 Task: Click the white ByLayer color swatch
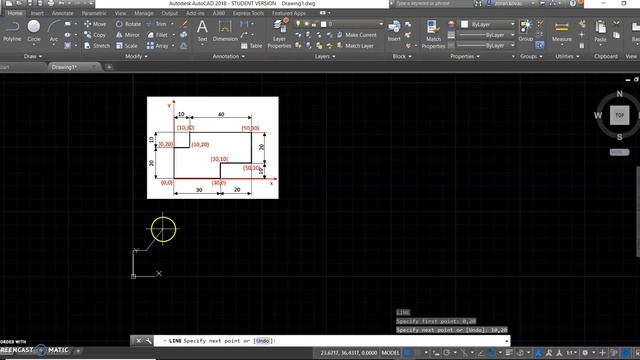point(464,24)
